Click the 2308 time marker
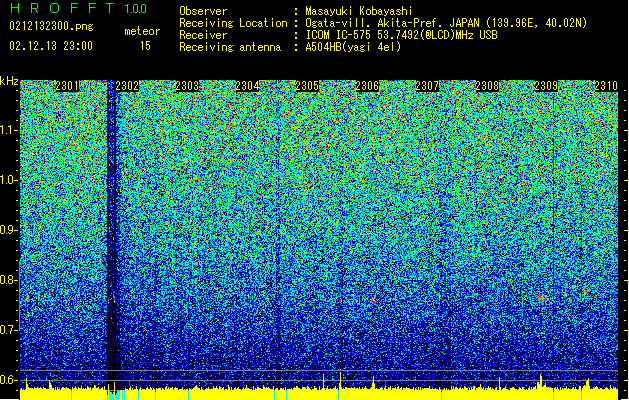 coord(487,86)
